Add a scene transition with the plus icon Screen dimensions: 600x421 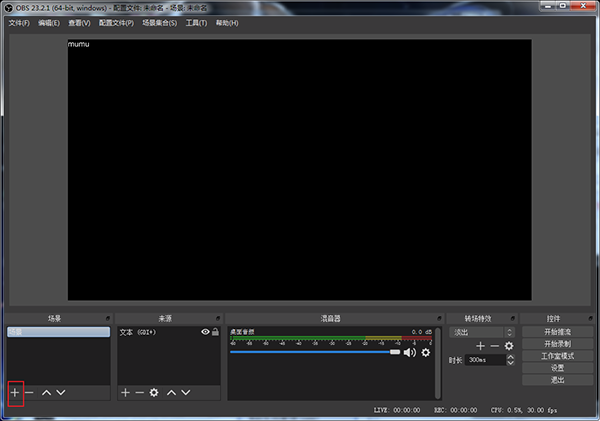coord(480,345)
